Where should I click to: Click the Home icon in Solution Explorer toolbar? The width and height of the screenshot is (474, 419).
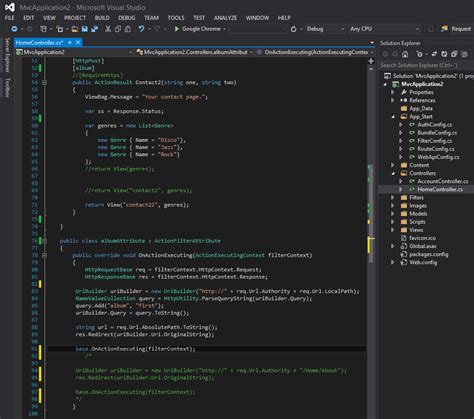[405, 54]
